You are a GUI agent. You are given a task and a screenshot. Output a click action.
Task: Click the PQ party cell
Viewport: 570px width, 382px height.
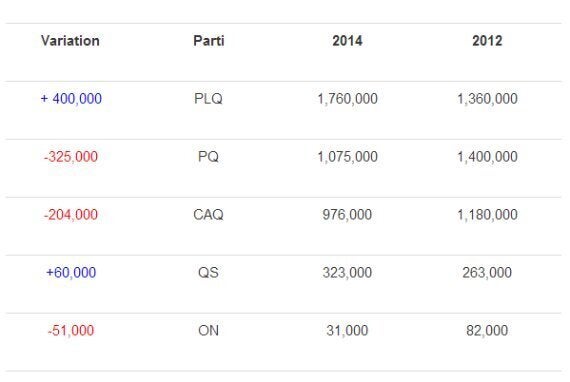coord(208,157)
